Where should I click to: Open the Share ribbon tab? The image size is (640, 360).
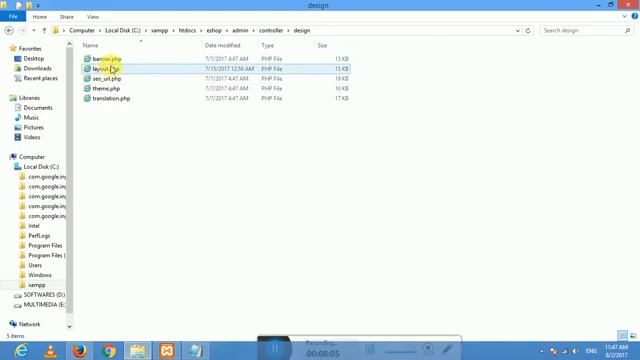(x=67, y=17)
